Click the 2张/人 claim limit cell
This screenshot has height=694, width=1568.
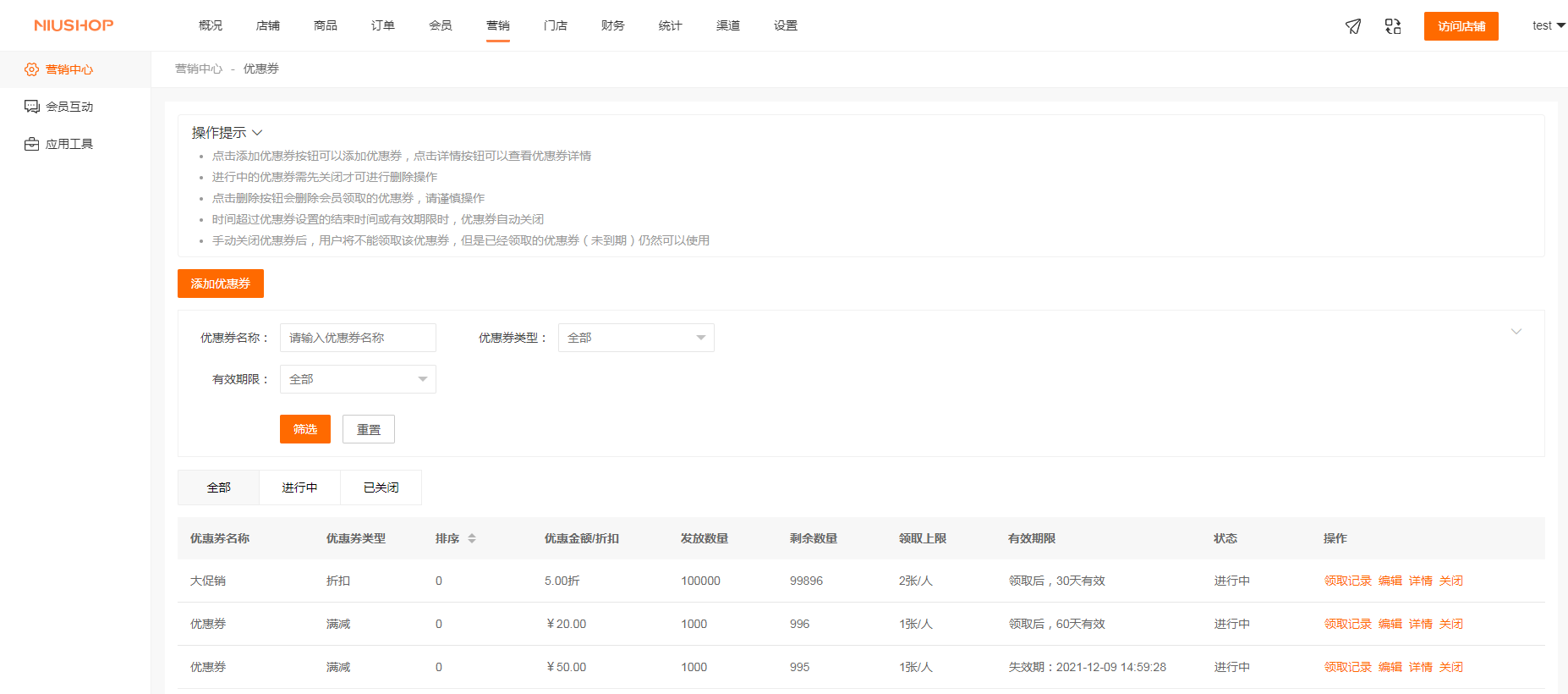point(916,581)
